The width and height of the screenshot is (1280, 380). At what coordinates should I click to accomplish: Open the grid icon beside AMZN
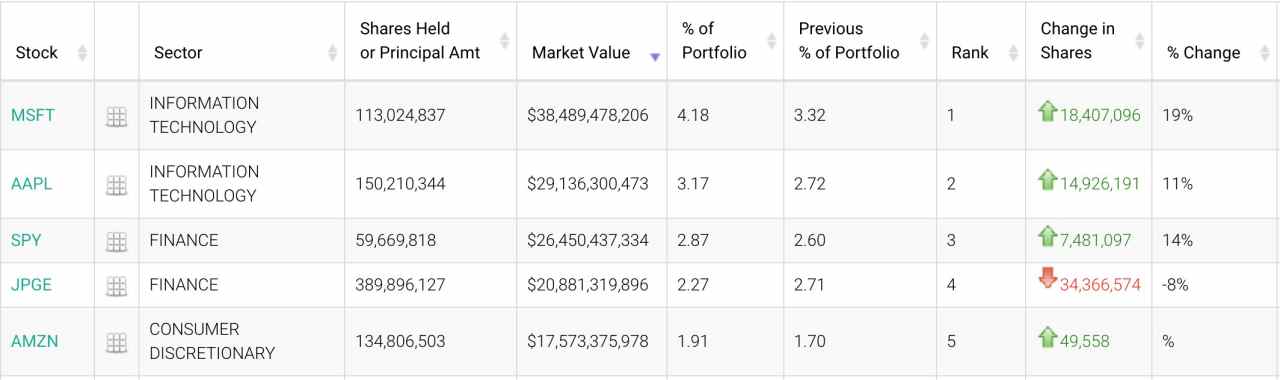(116, 342)
